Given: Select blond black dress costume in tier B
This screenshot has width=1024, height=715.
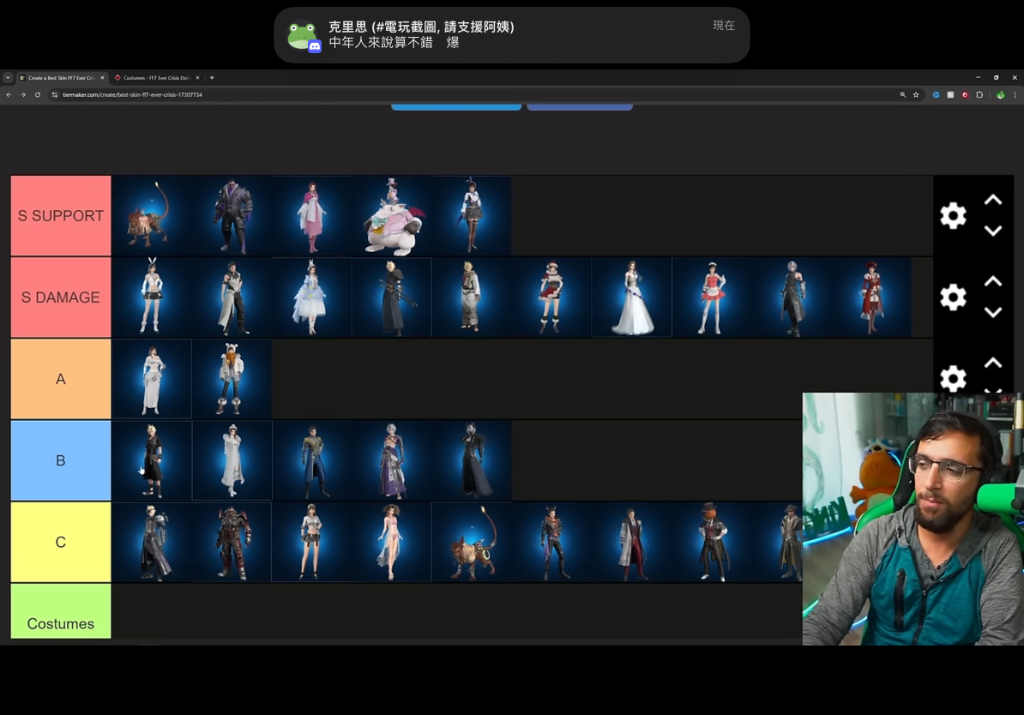Looking at the screenshot, I should pos(152,460).
